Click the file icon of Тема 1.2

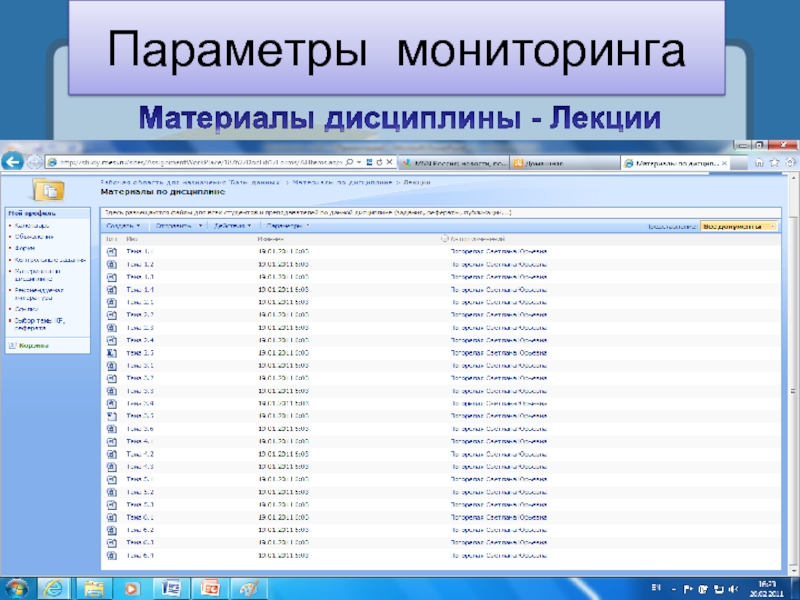[112, 264]
